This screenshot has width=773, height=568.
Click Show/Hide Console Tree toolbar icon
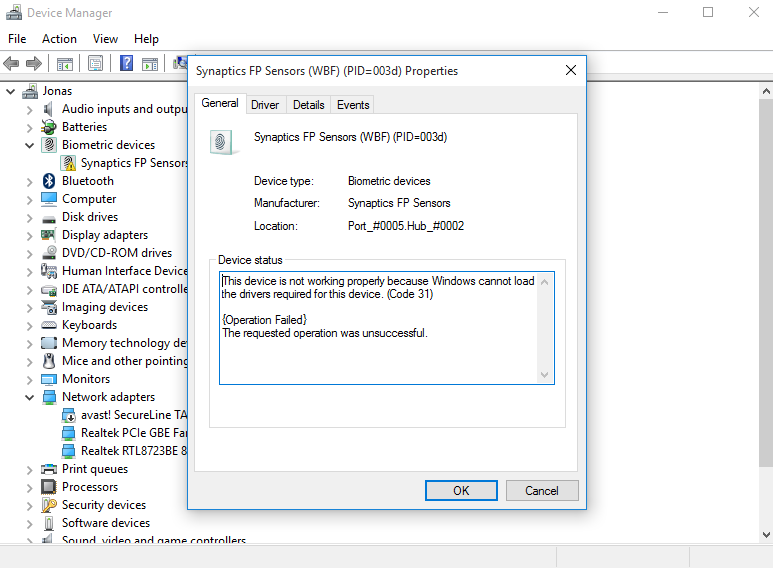pyautogui.click(x=65, y=64)
